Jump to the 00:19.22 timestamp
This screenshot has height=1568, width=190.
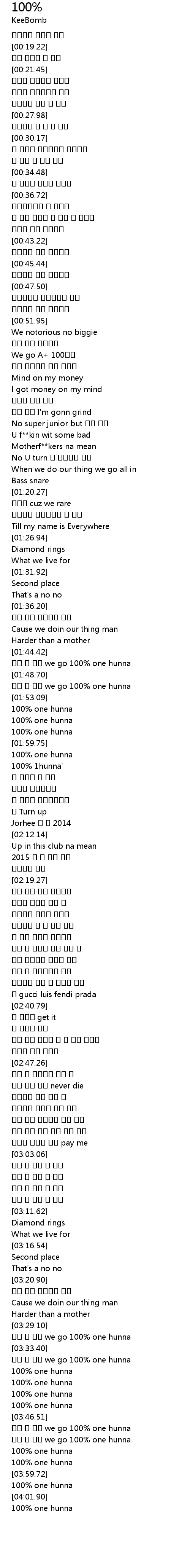tap(30, 46)
